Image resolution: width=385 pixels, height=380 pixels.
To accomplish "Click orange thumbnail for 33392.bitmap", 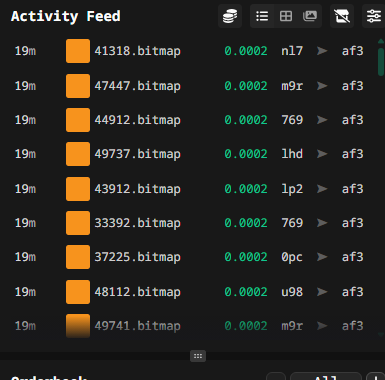I will pyautogui.click(x=78, y=223).
